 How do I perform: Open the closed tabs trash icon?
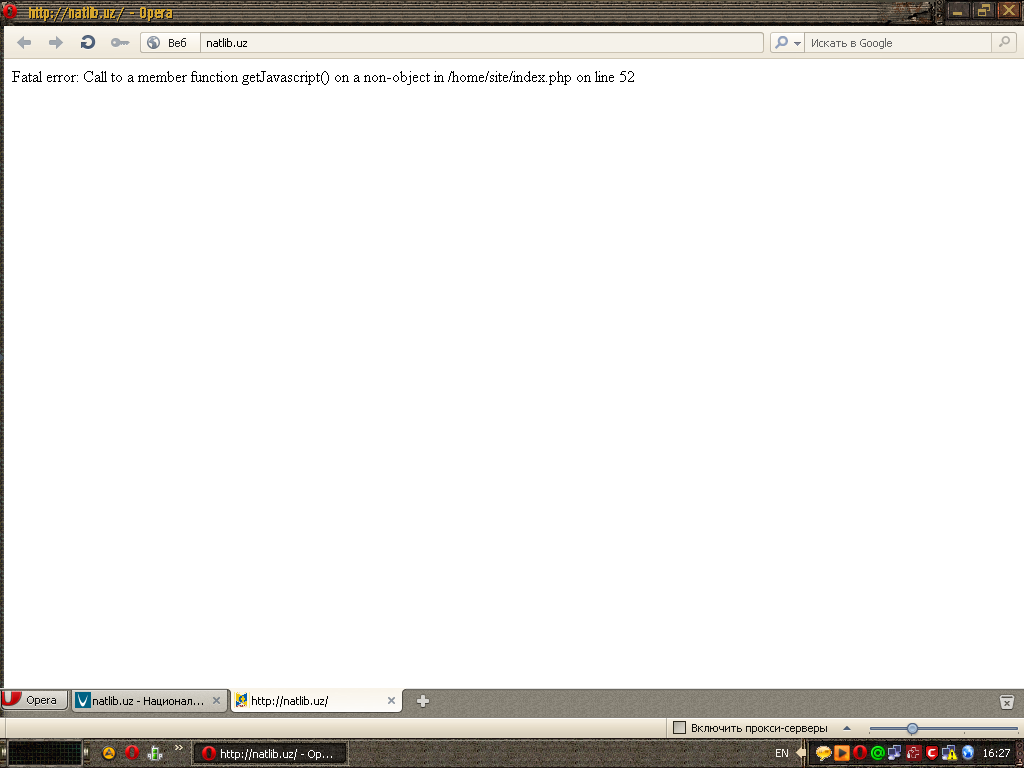click(1007, 702)
